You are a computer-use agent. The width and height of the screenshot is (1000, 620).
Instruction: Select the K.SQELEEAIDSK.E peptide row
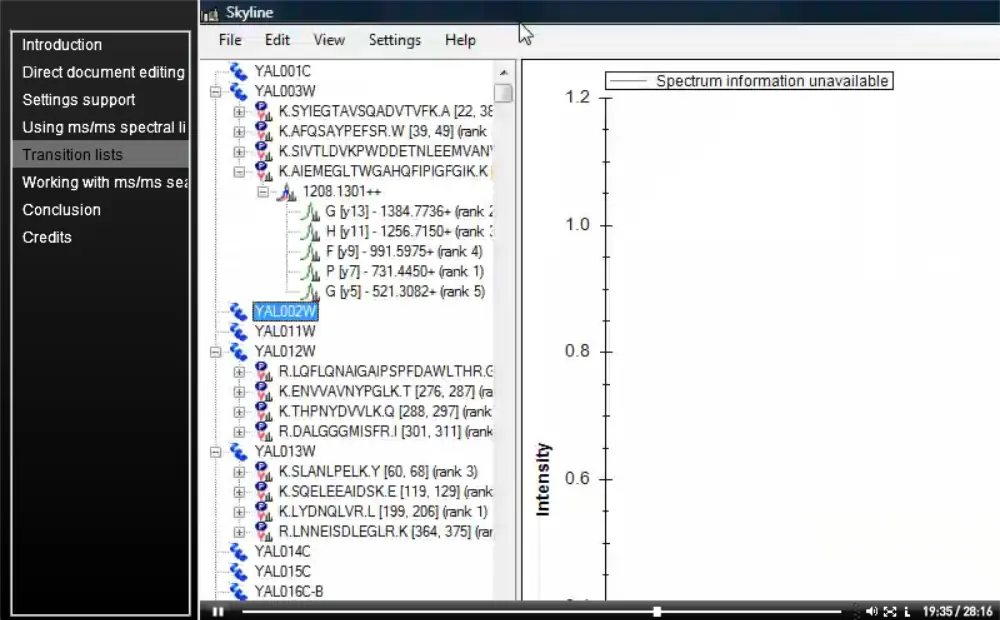pyautogui.click(x=385, y=492)
